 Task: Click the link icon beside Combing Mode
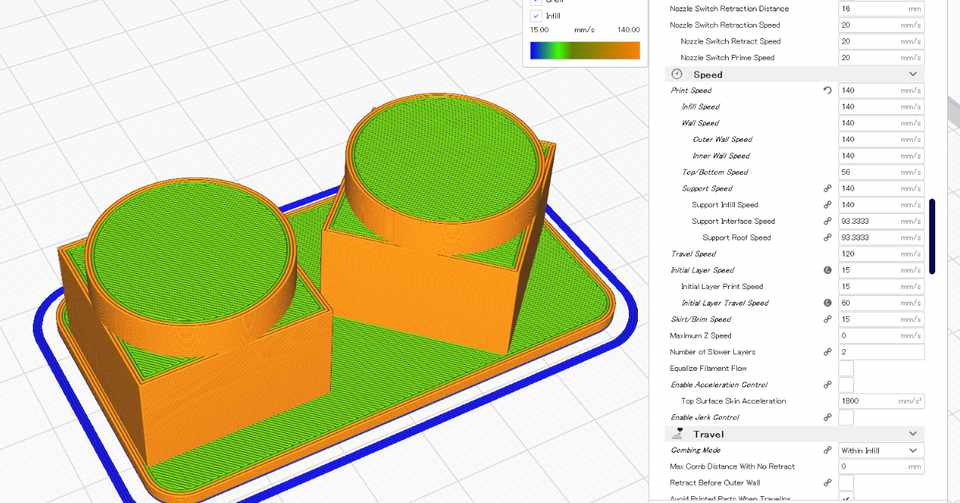coord(827,450)
